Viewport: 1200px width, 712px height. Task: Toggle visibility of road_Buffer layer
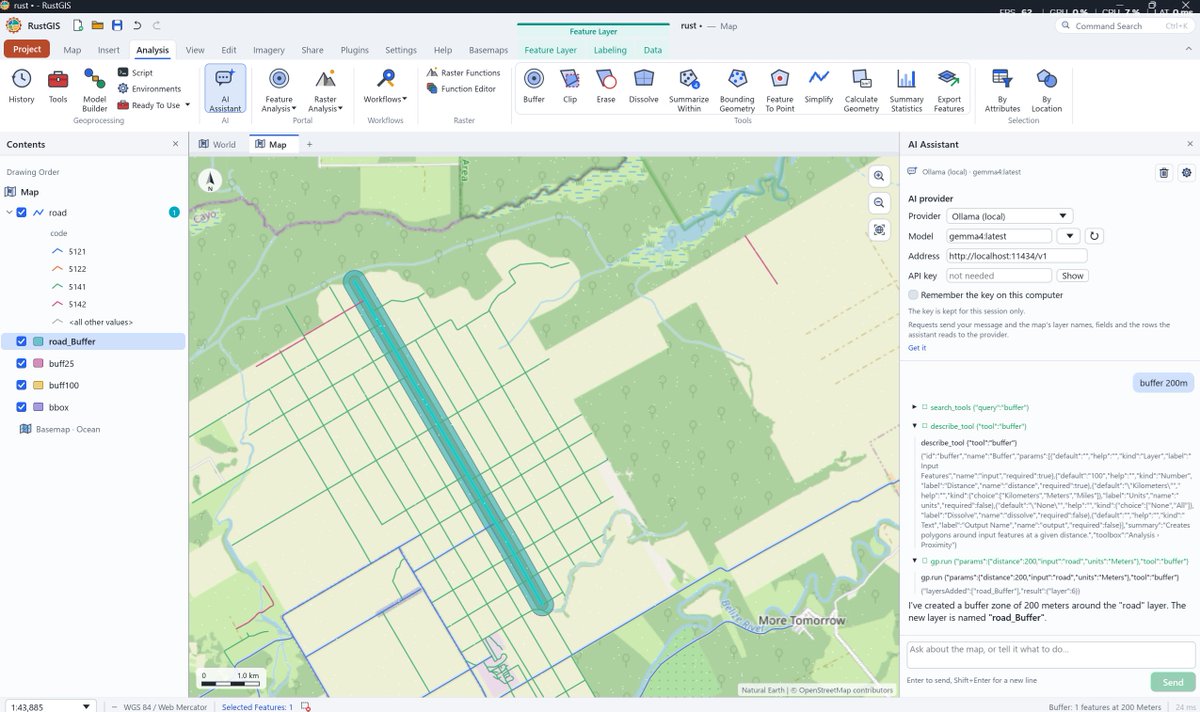click(x=21, y=341)
